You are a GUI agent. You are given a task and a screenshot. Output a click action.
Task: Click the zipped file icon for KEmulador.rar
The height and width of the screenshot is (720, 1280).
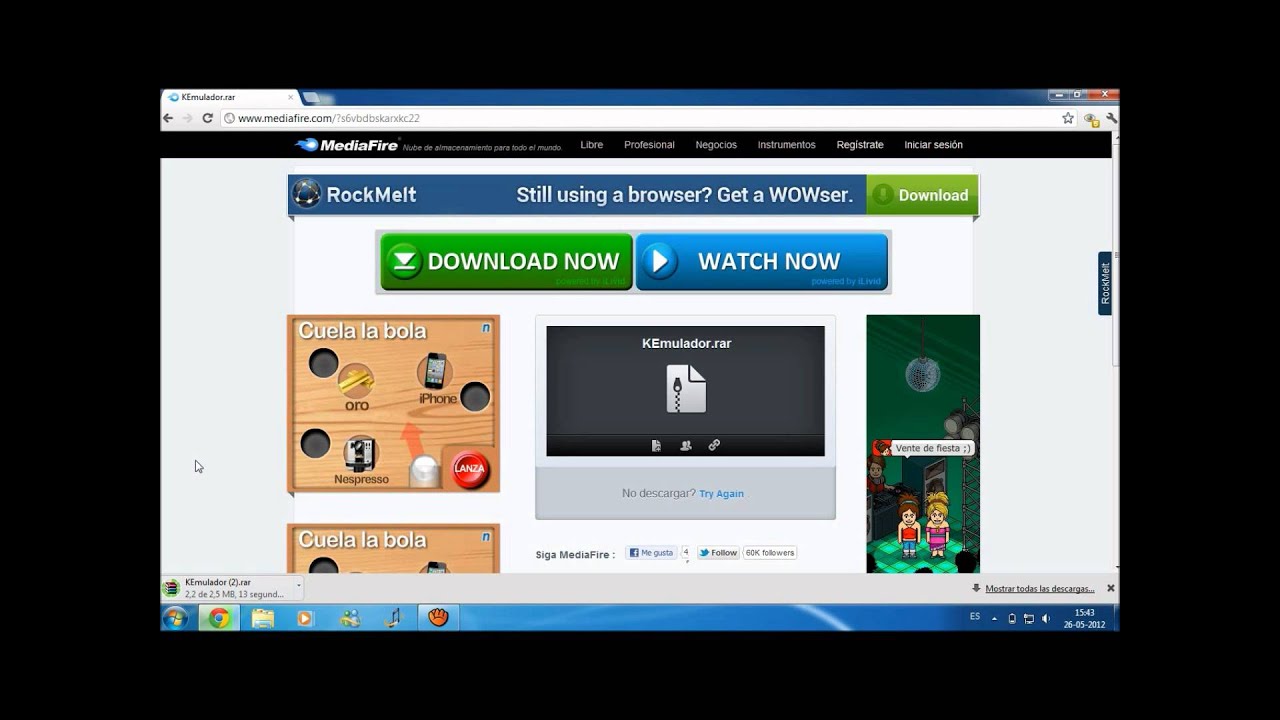(686, 388)
